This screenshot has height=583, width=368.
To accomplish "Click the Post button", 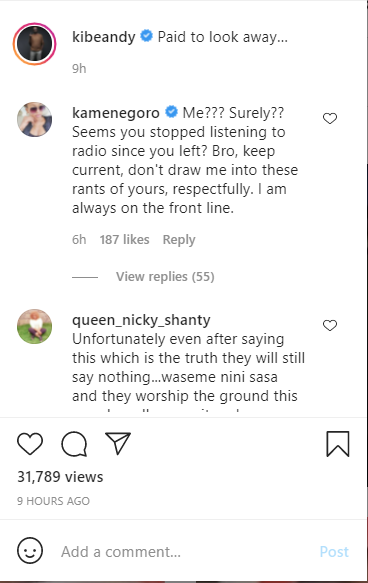I will point(334,551).
